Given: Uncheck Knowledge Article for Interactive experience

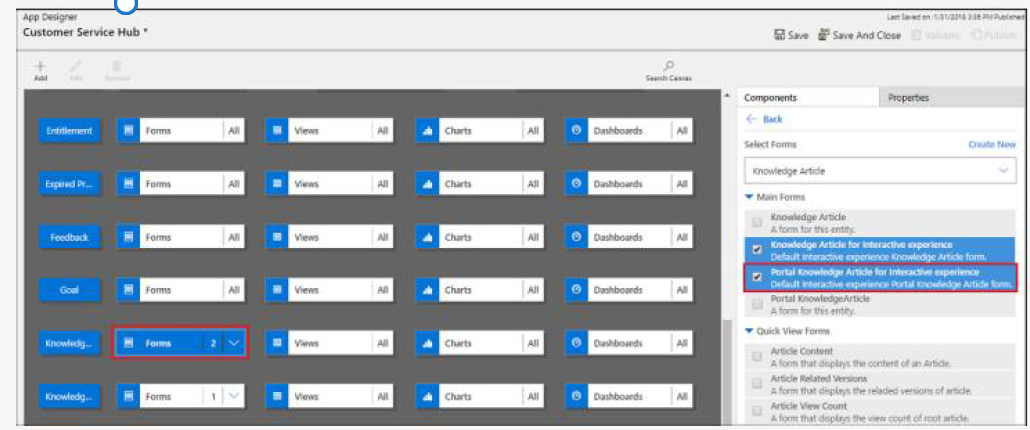Looking at the screenshot, I should pyautogui.click(x=757, y=249).
